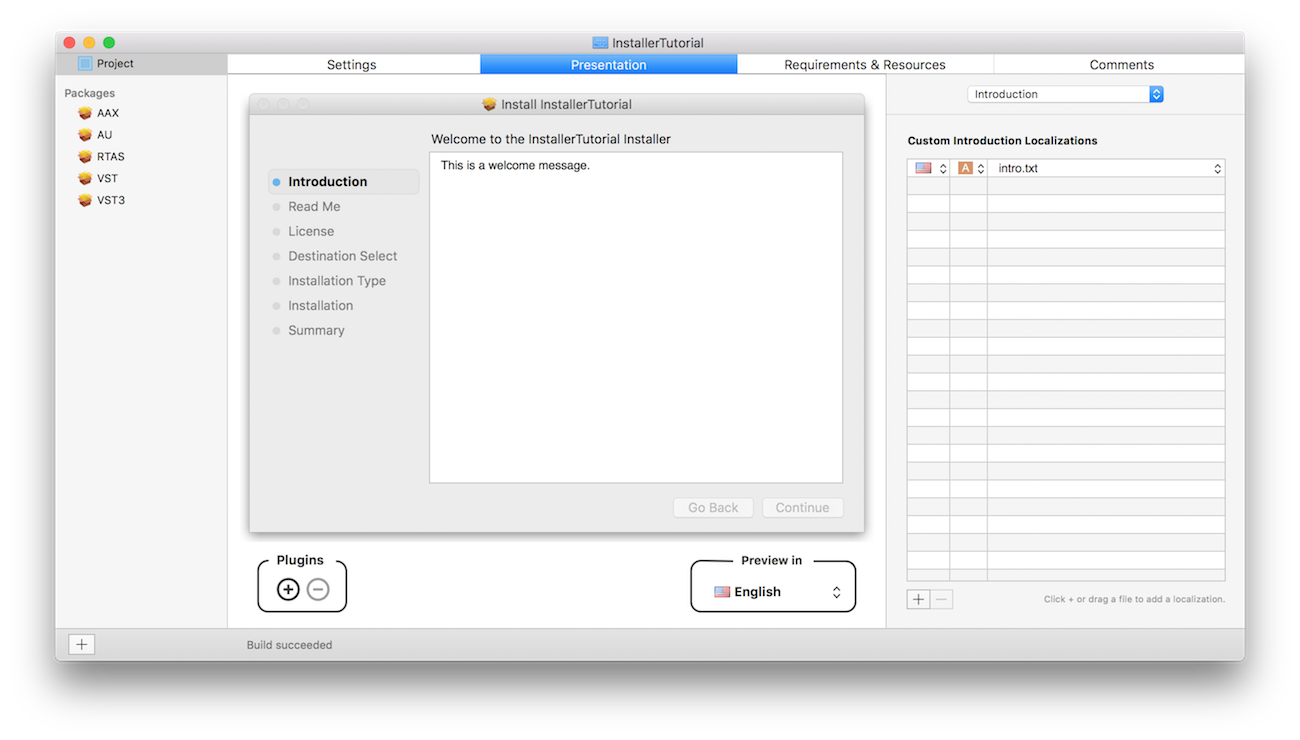This screenshot has height=740, width=1300.
Task: Add a plugin with the plus icon
Action: pos(288,590)
